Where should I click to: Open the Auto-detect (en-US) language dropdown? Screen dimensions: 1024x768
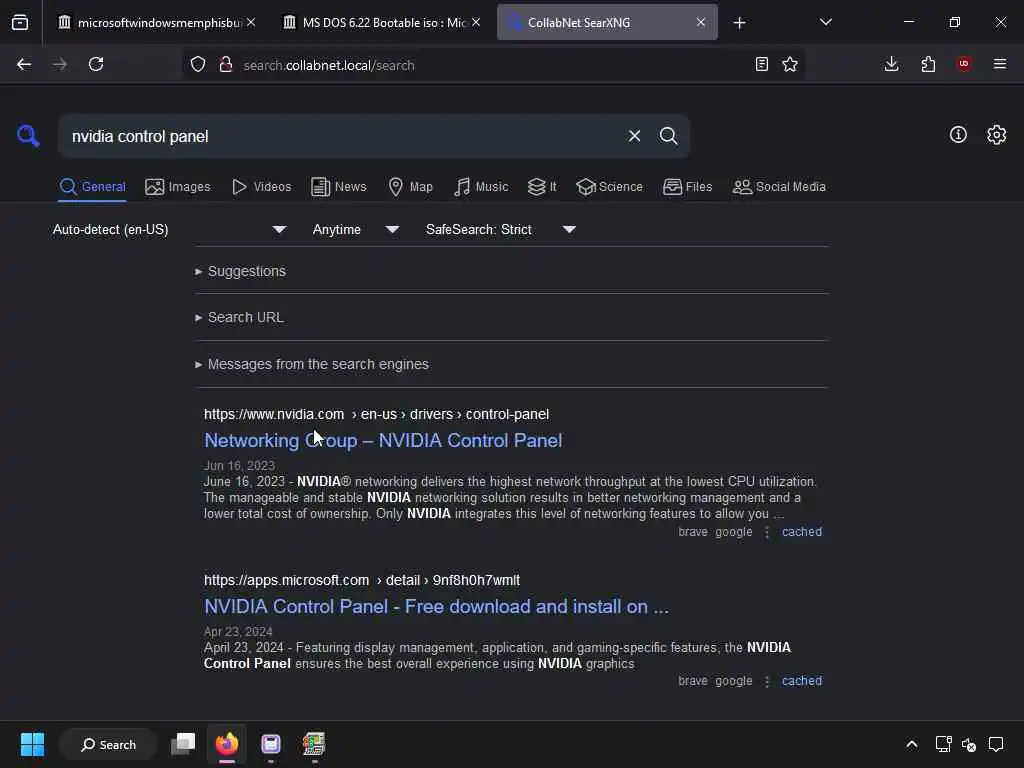169,229
